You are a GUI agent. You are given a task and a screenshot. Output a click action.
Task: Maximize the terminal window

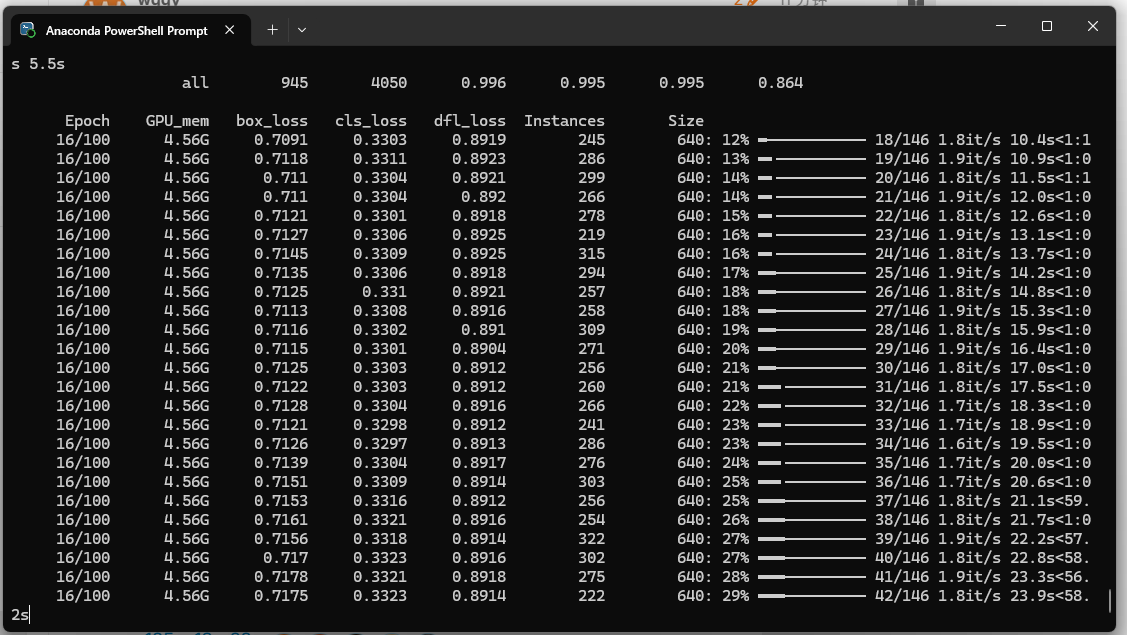pos(1047,26)
